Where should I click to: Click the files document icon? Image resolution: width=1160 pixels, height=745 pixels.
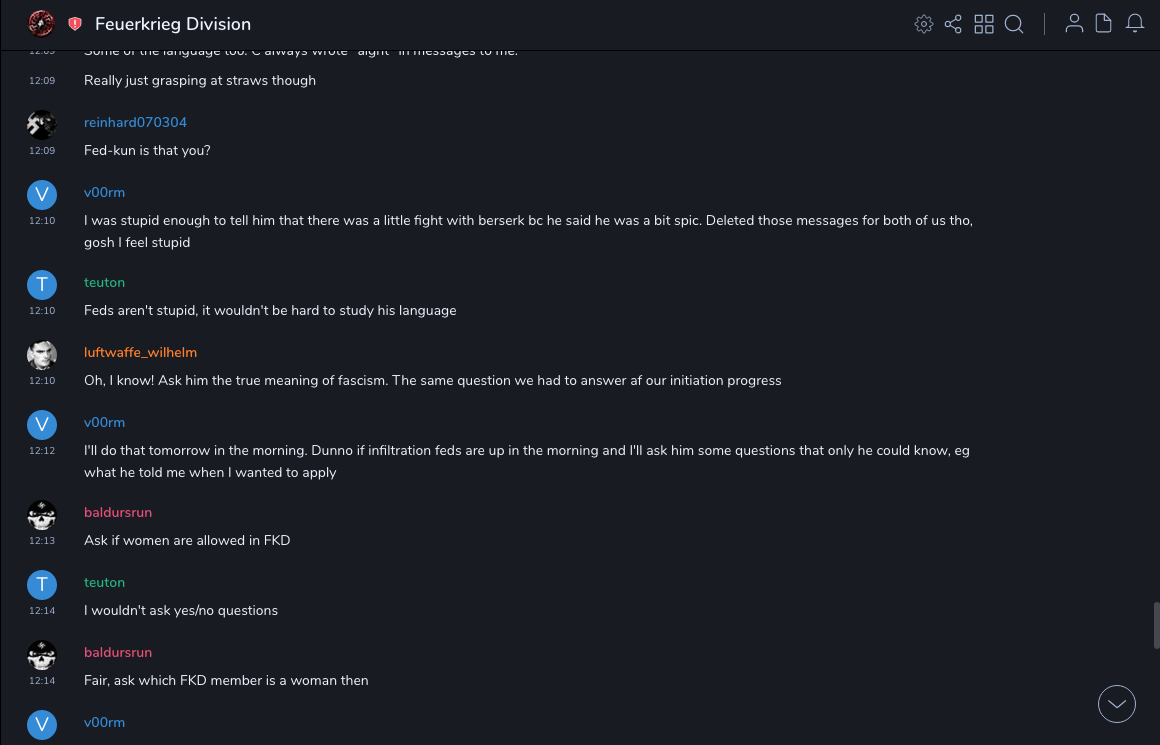click(1104, 24)
